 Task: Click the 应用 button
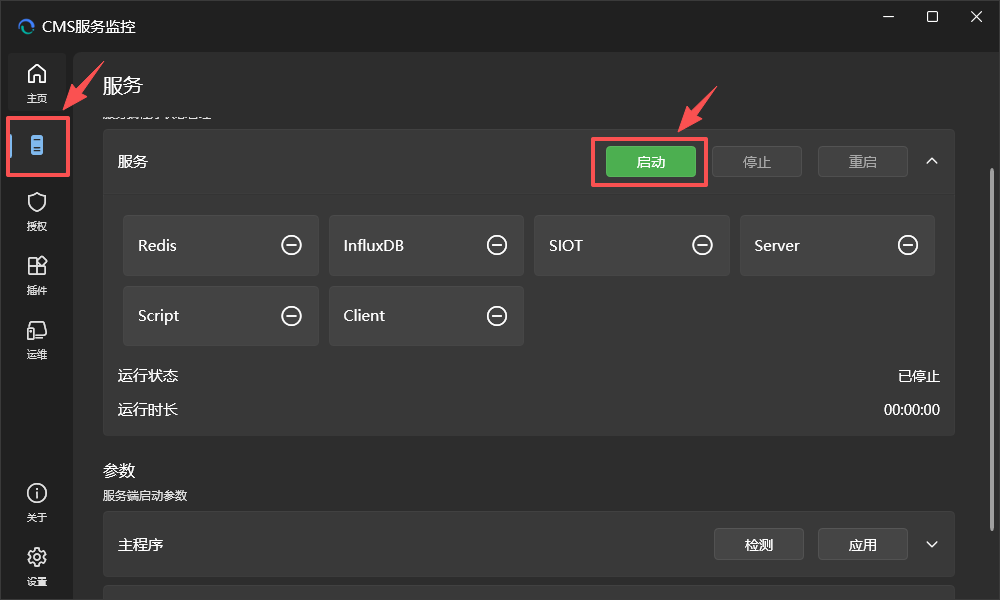click(x=862, y=544)
